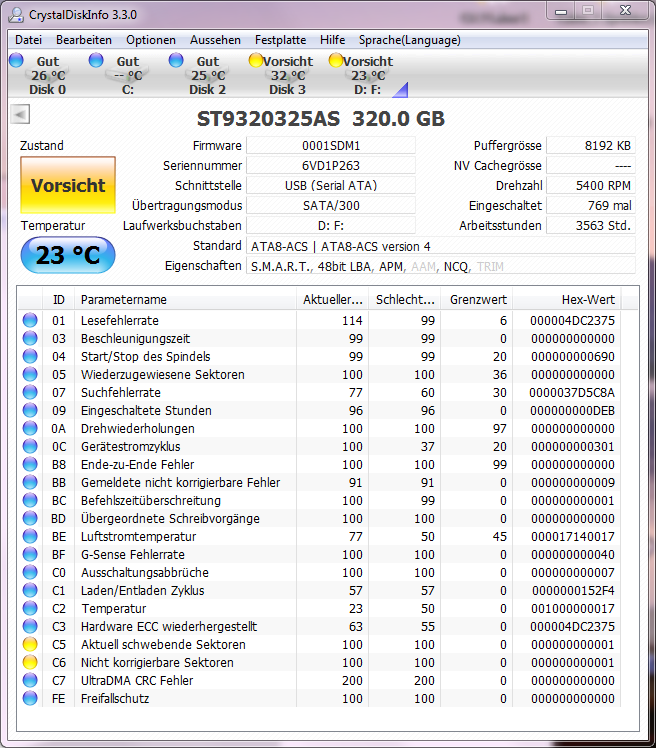Screen dimensions: 656x748
Task: Open the Optionen menu
Action: [x=151, y=40]
